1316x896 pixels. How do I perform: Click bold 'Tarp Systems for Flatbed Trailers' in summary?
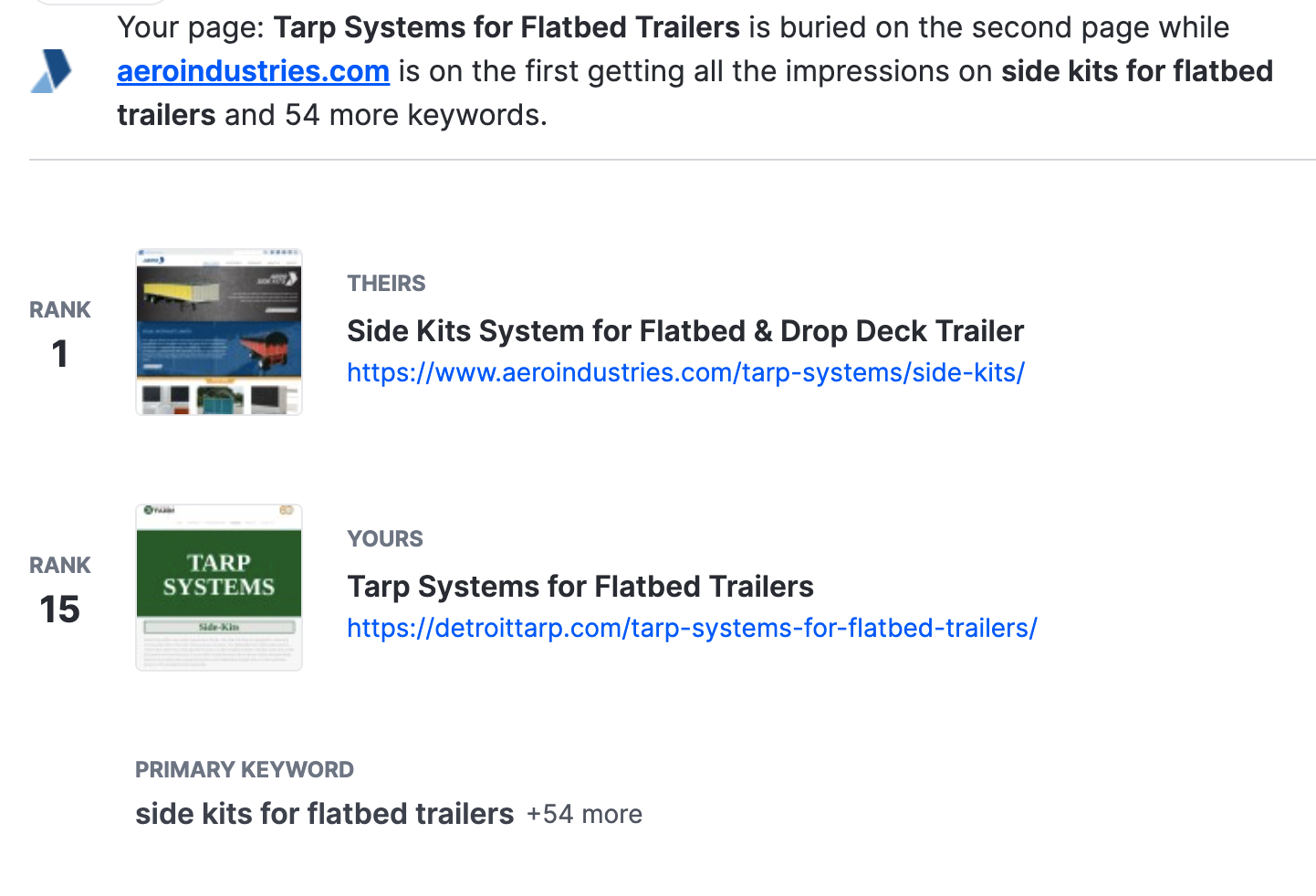507,27
